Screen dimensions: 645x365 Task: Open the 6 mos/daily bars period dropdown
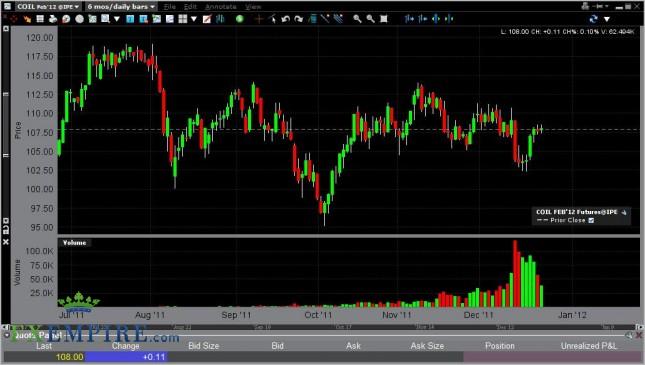121,7
